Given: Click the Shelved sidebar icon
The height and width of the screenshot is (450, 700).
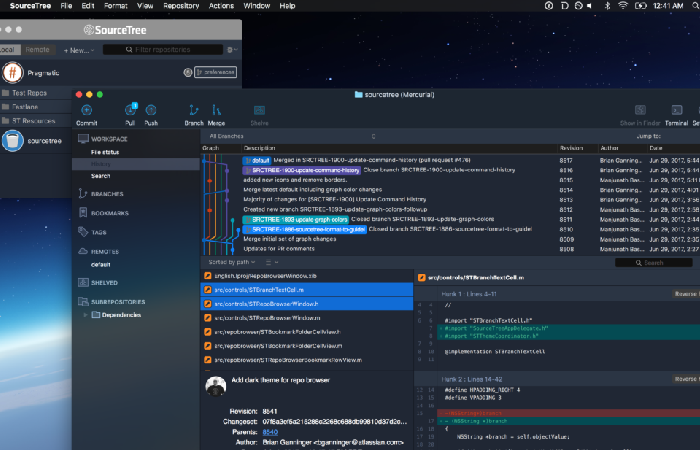Looking at the screenshot, I should tap(83, 282).
